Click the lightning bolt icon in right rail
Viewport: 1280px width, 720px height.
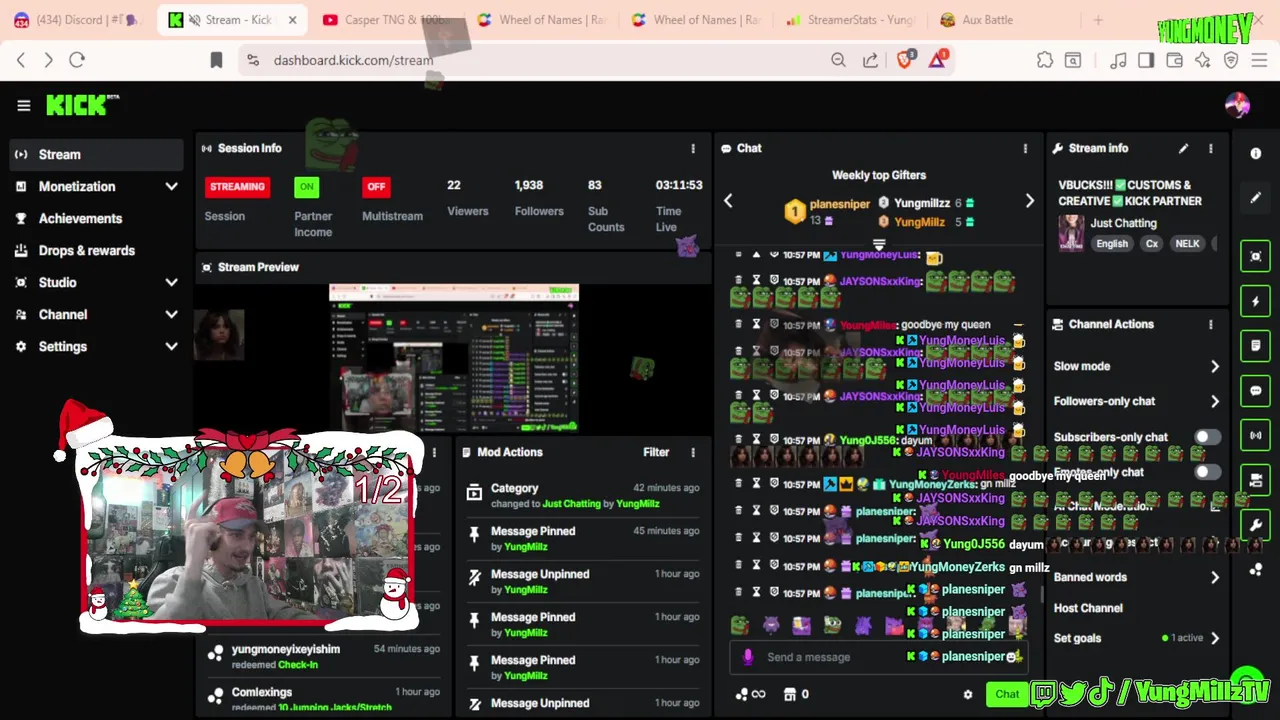coord(1256,301)
